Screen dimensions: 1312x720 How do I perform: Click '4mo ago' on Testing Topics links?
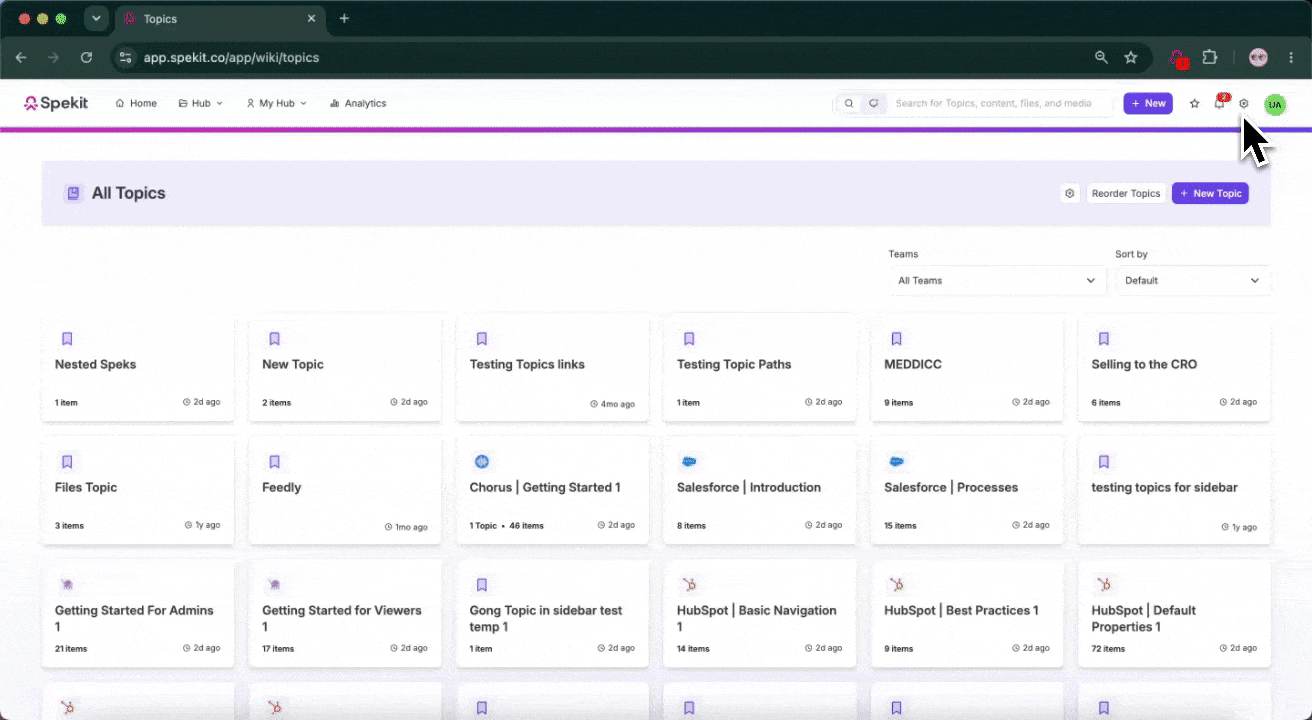coord(613,404)
